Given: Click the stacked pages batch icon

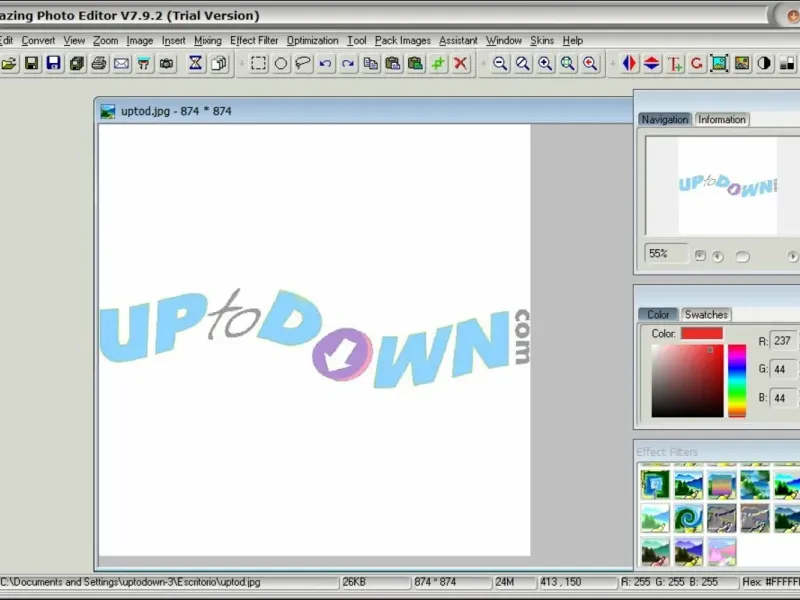Looking at the screenshot, I should tap(77, 64).
